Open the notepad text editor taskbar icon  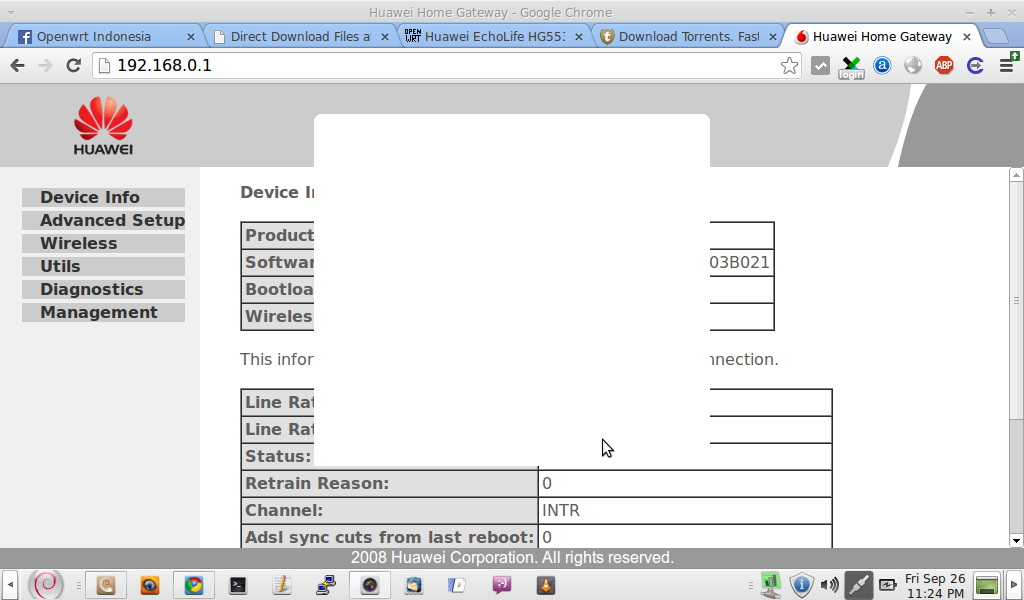[281, 584]
